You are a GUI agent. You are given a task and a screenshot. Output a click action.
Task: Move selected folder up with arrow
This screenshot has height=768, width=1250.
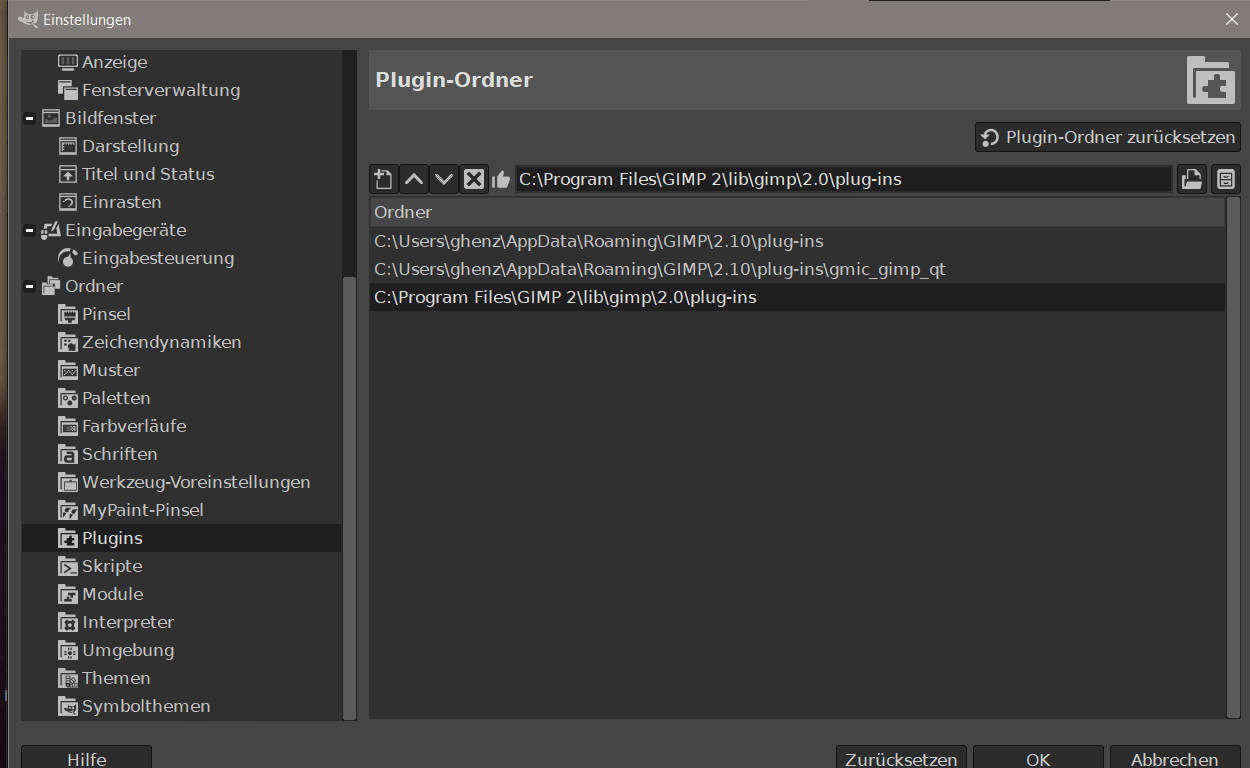click(x=414, y=180)
